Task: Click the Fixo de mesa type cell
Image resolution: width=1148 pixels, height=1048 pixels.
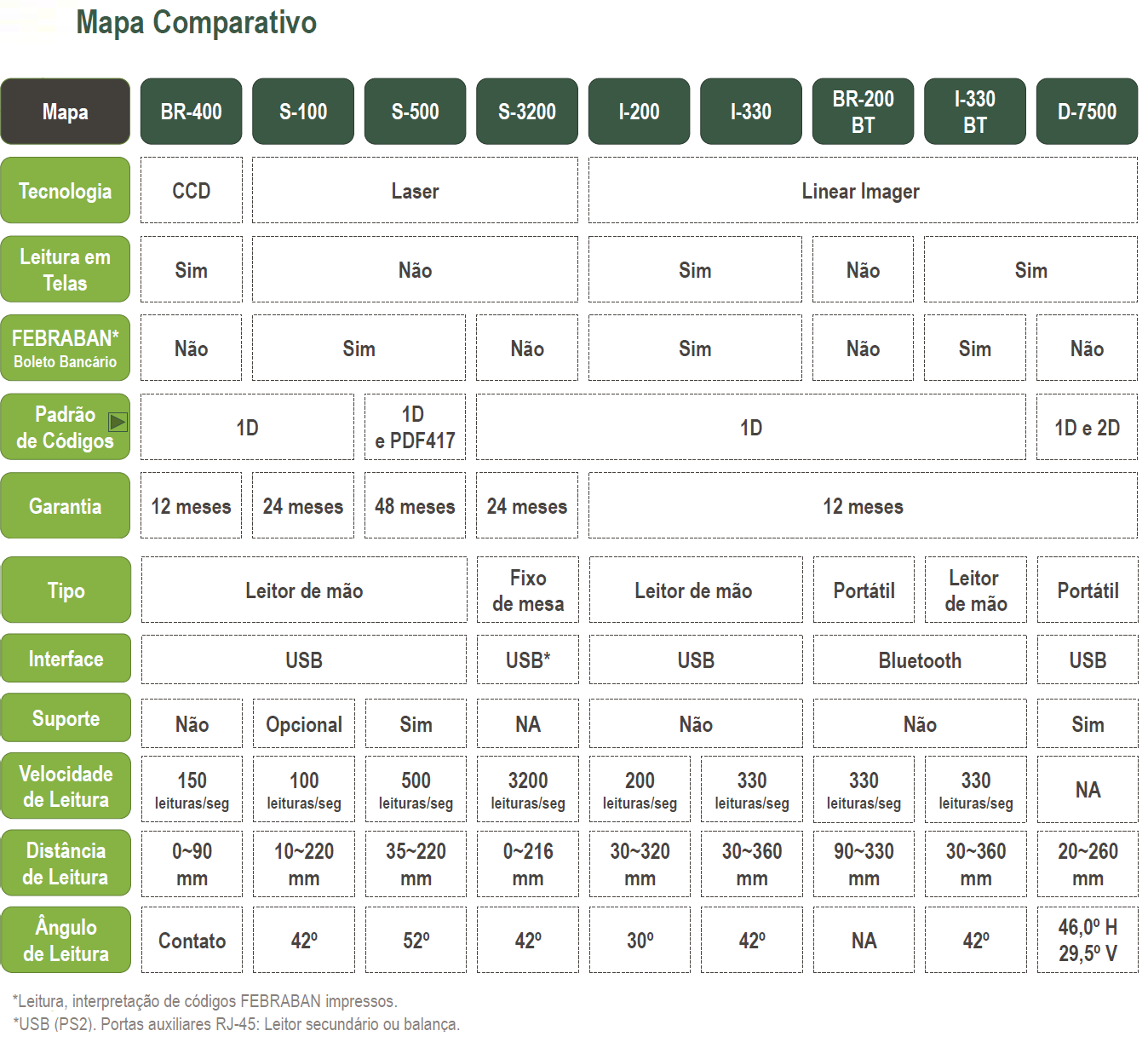Action: pos(528,590)
